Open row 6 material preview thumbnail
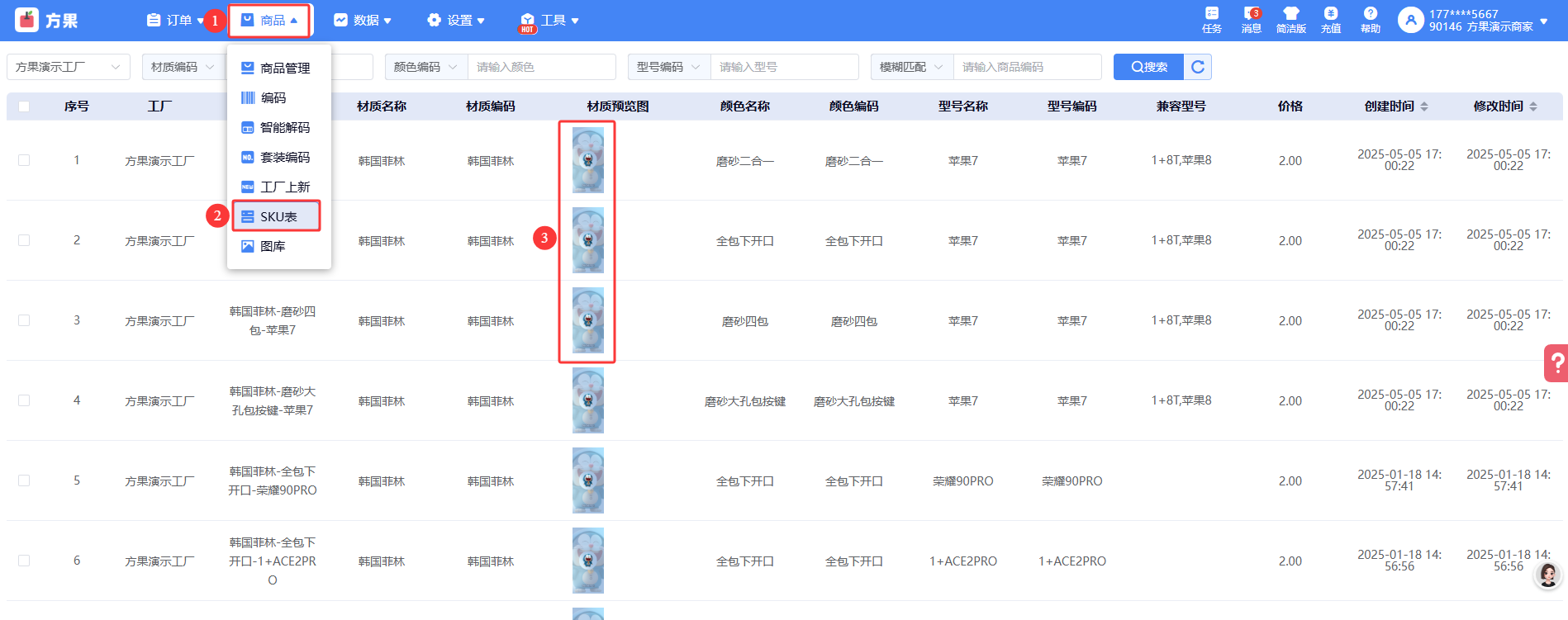1568x620 pixels. 588,561
